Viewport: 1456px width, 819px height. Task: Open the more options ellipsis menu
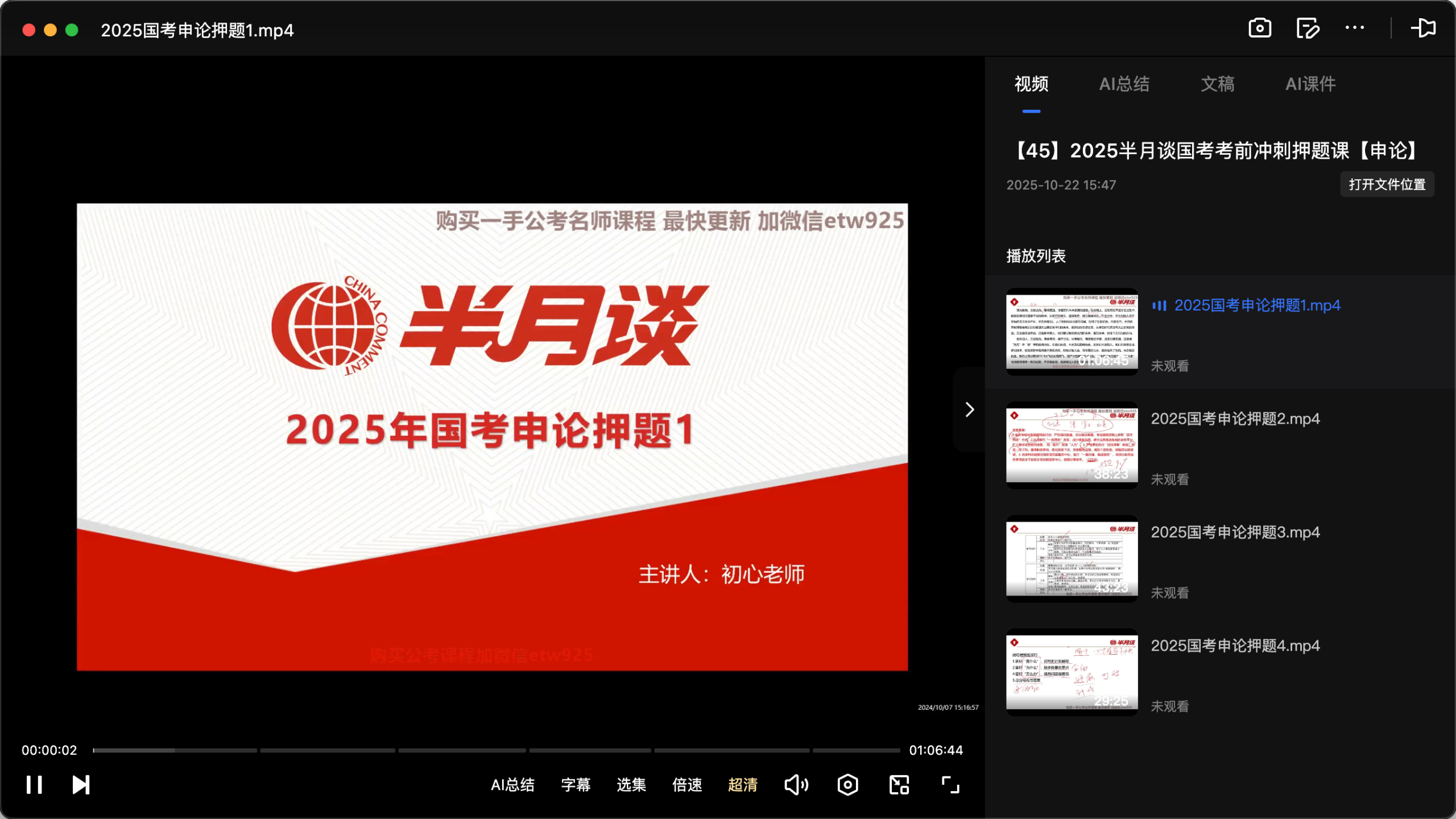pyautogui.click(x=1355, y=28)
